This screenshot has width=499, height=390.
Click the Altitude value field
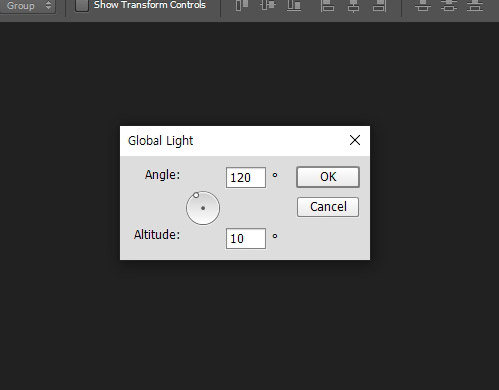point(246,239)
